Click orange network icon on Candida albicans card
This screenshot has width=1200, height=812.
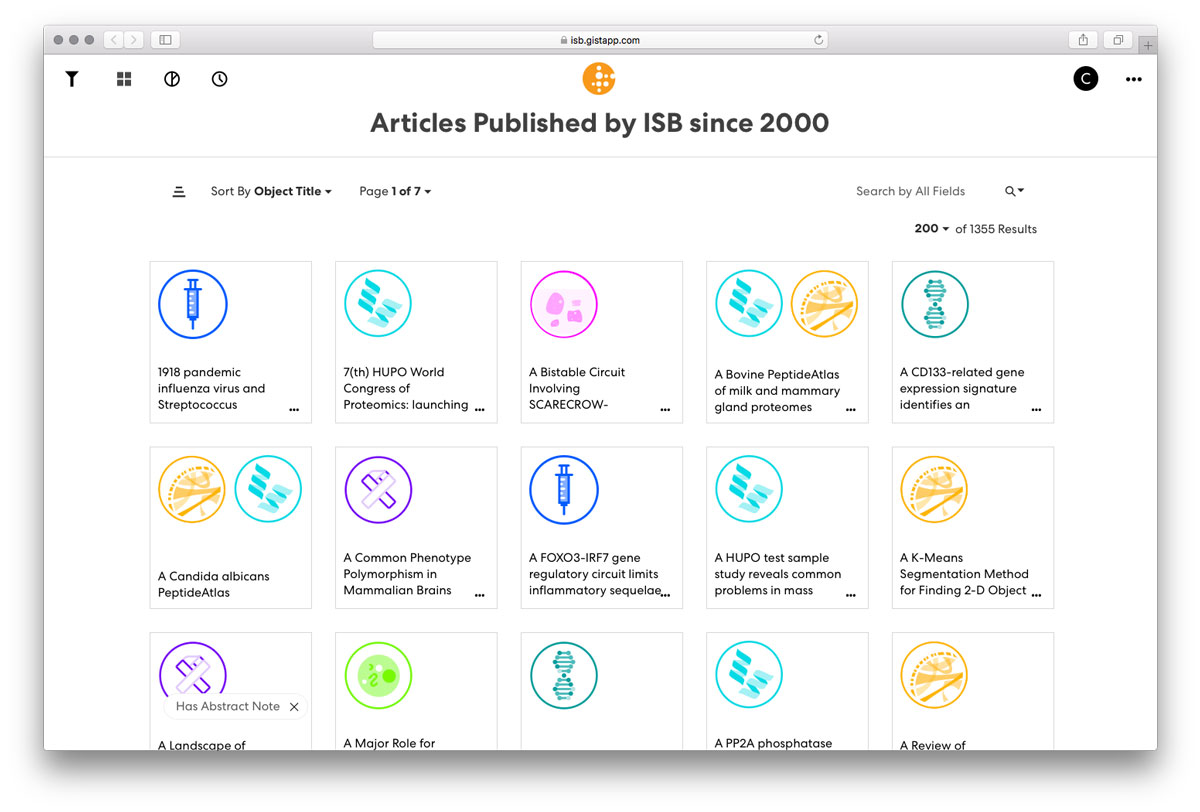pos(193,490)
